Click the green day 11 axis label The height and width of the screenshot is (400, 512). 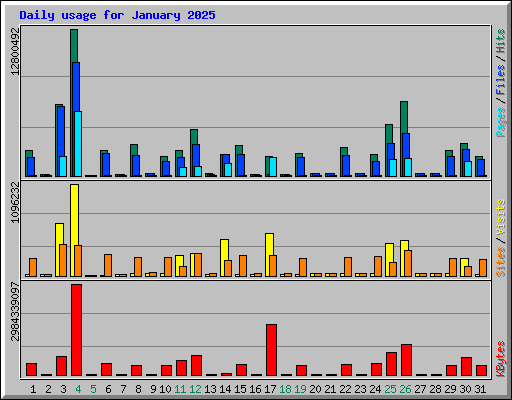pyautogui.click(x=180, y=389)
